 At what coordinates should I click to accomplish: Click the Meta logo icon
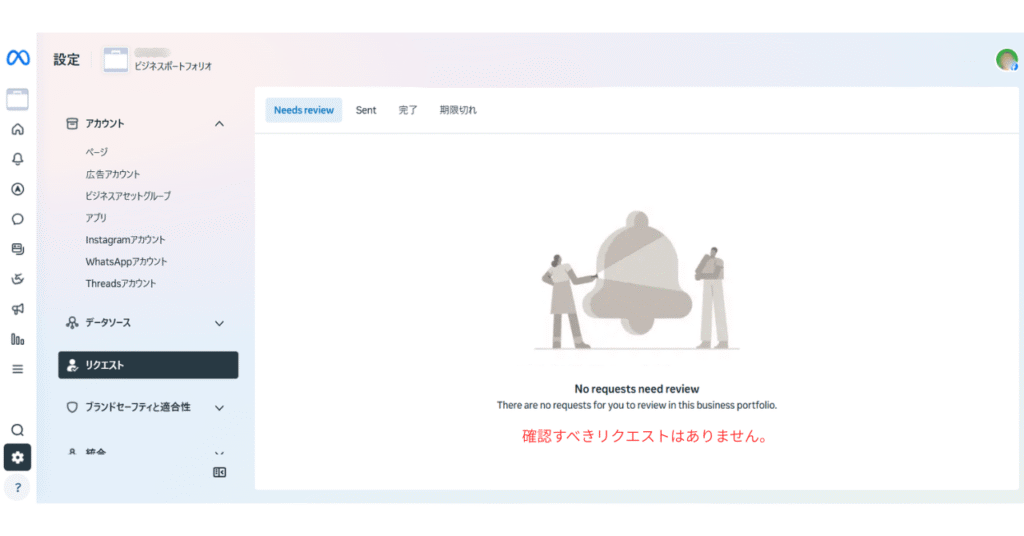pos(18,58)
